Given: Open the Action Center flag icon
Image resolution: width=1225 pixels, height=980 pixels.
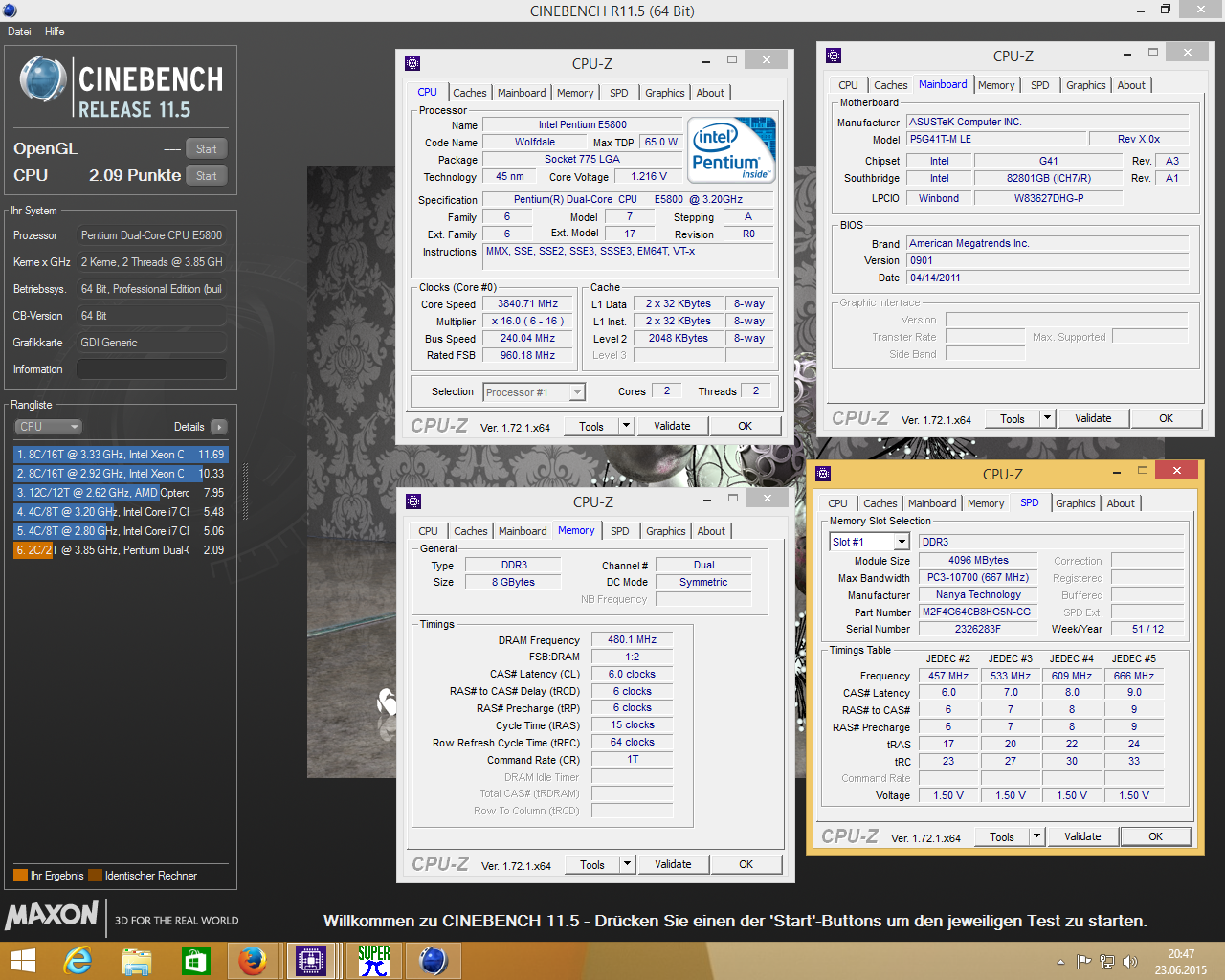Looking at the screenshot, I should [x=1083, y=962].
